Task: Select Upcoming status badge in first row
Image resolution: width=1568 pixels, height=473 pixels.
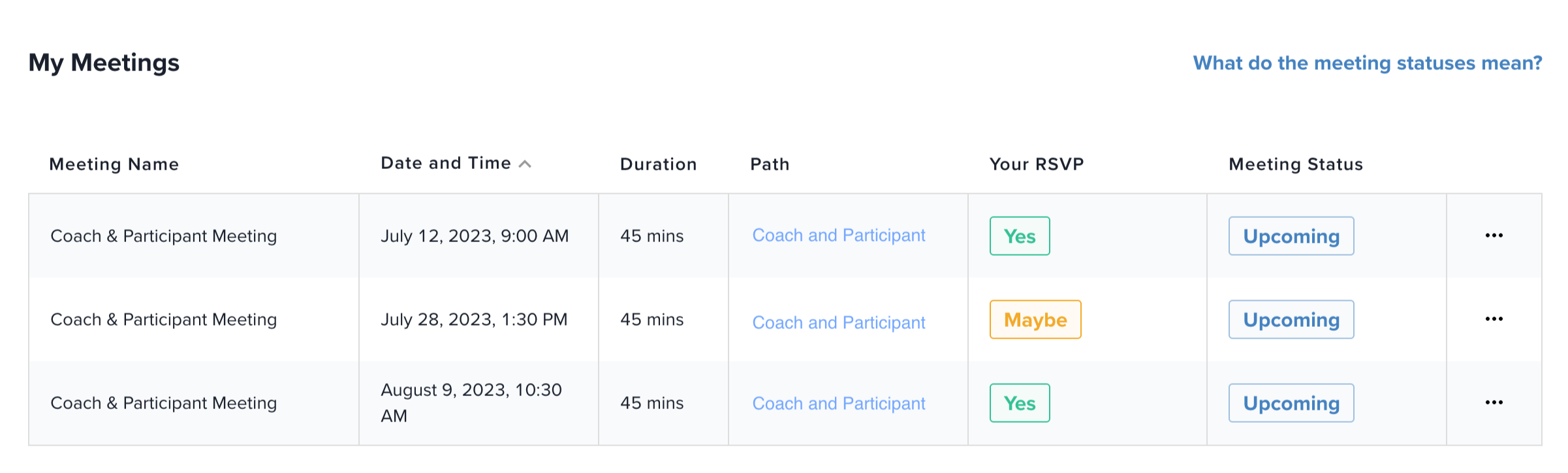Action: pos(1291,236)
